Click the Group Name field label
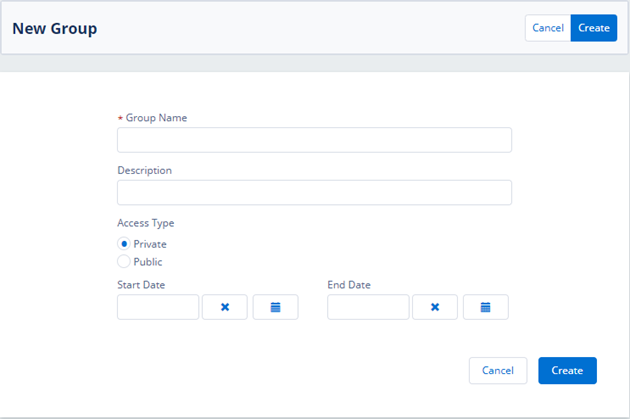This screenshot has height=419, width=630. 156,118
